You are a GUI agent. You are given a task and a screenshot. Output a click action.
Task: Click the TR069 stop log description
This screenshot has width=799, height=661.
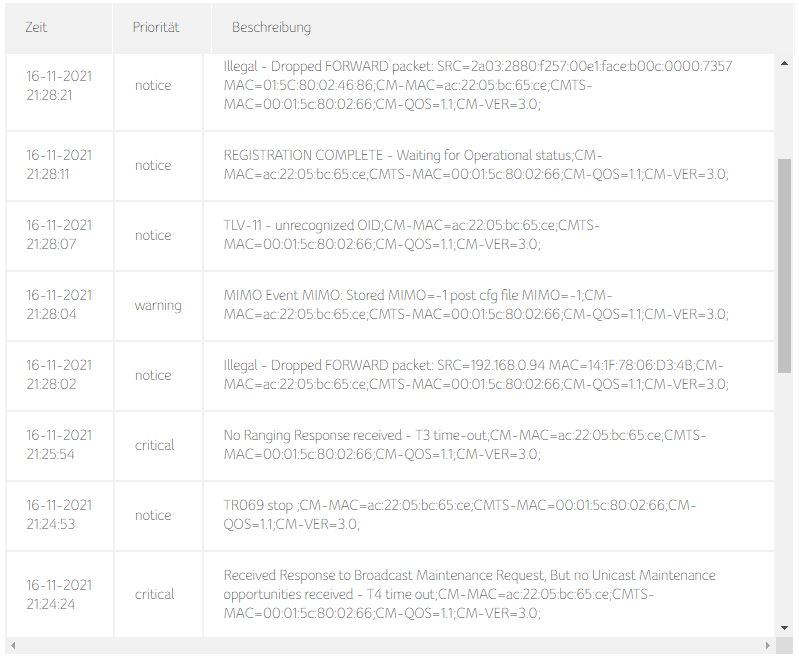click(x=460, y=515)
